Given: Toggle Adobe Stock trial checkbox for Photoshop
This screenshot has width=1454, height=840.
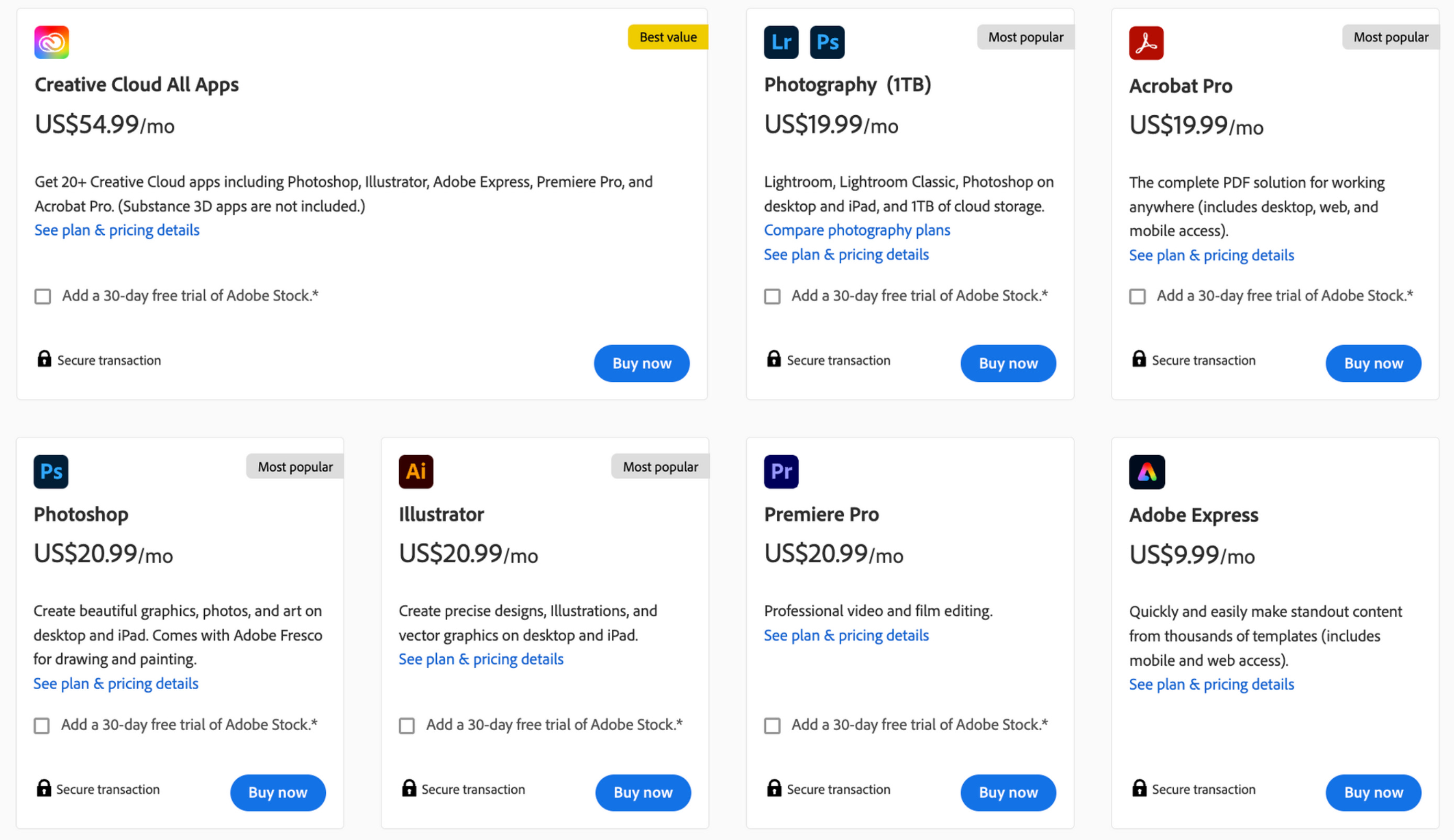Looking at the screenshot, I should point(41,725).
